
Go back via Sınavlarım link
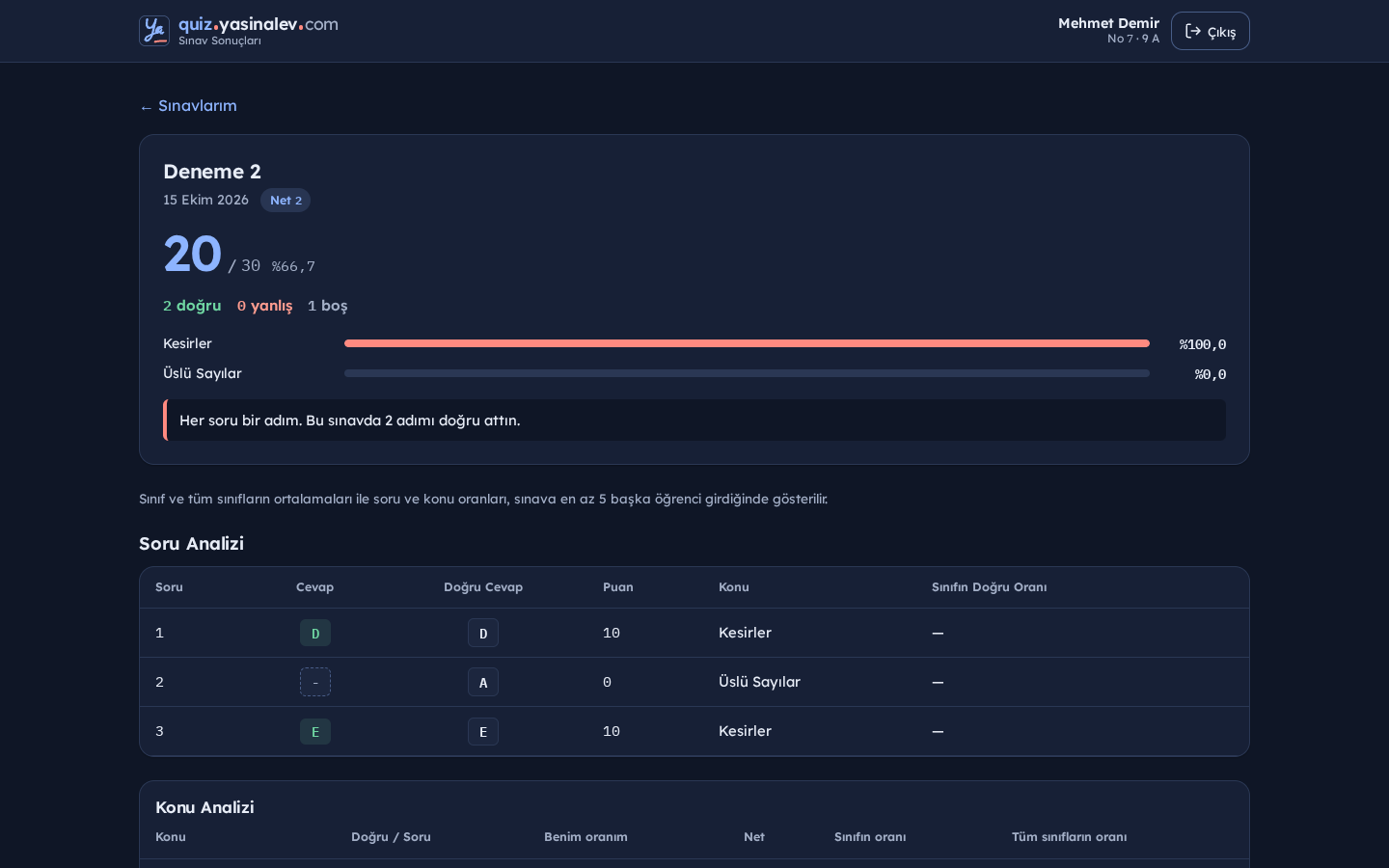tap(188, 106)
